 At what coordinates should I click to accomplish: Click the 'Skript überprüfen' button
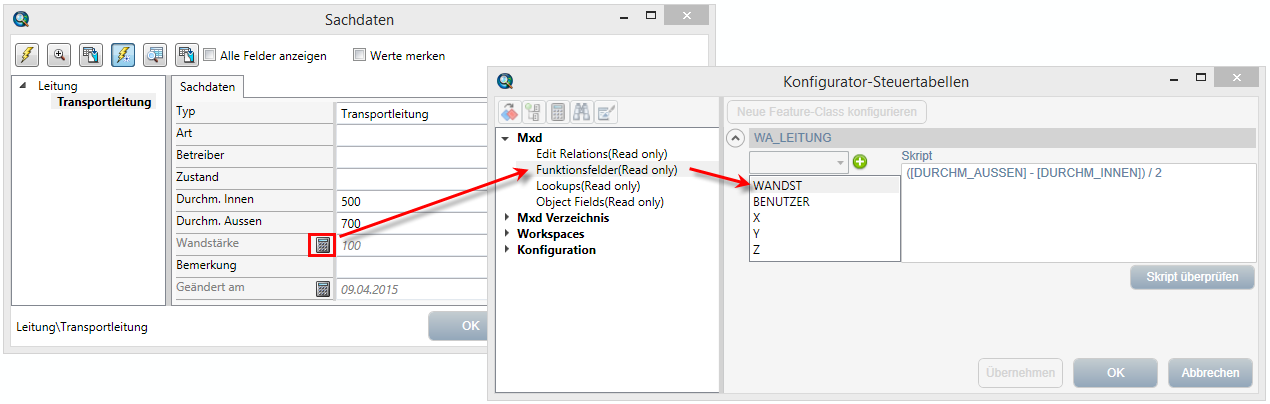1192,277
